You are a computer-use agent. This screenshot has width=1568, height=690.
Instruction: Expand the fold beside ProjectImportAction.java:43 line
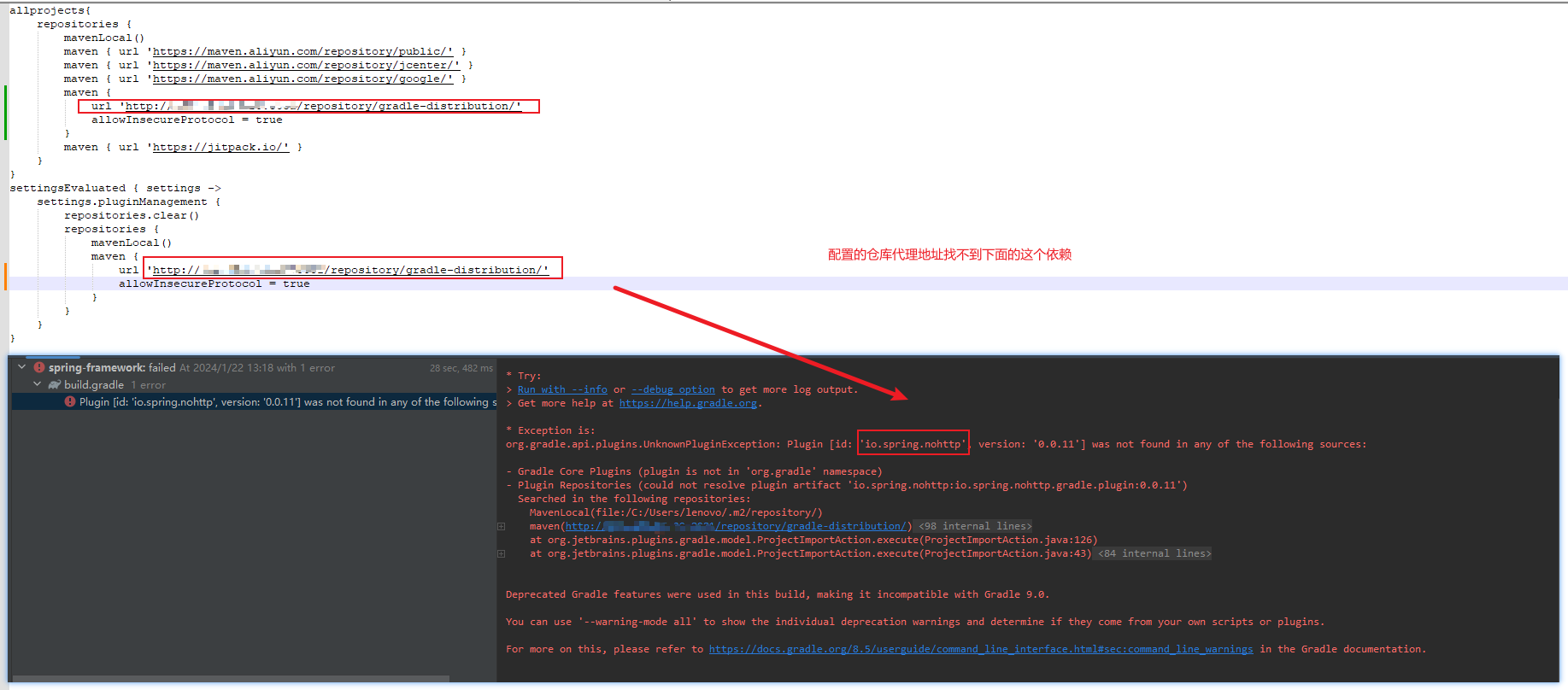pyautogui.click(x=502, y=553)
